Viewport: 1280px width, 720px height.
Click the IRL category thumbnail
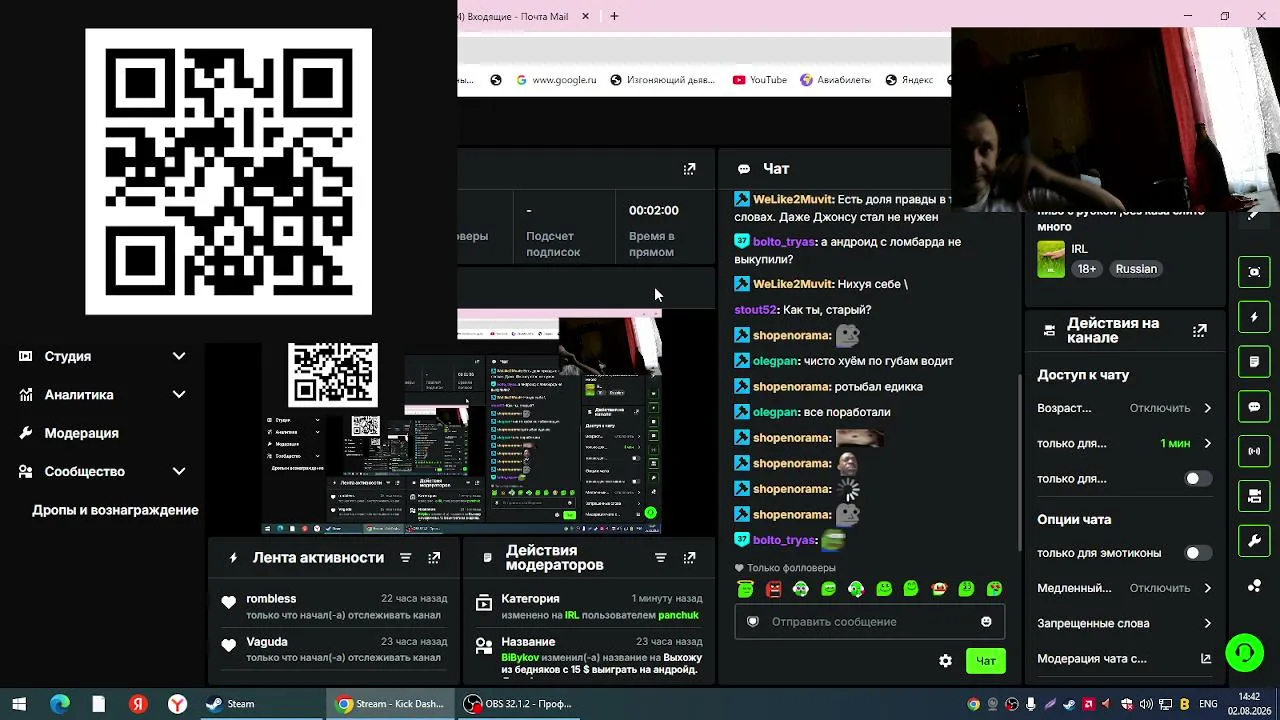[x=1051, y=259]
